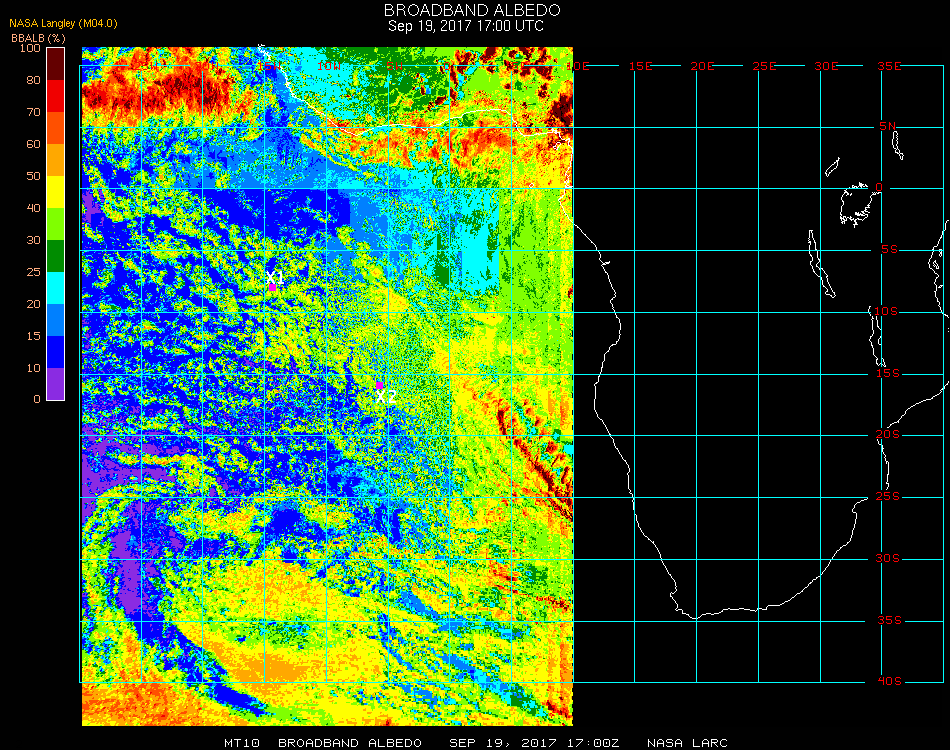Click the 'SEP 19, 2017 17:00Z' footer text
This screenshot has width=950, height=750.
[534, 743]
